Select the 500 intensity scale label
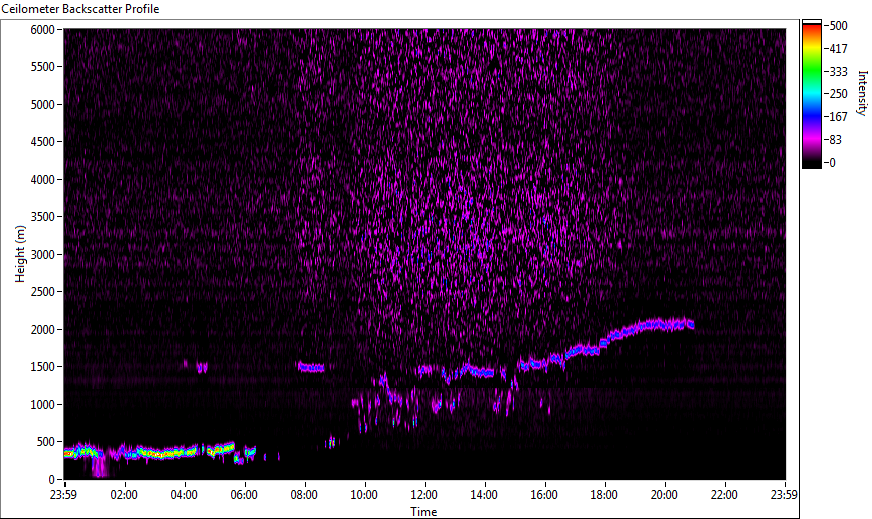872x519 pixels. click(x=838, y=26)
